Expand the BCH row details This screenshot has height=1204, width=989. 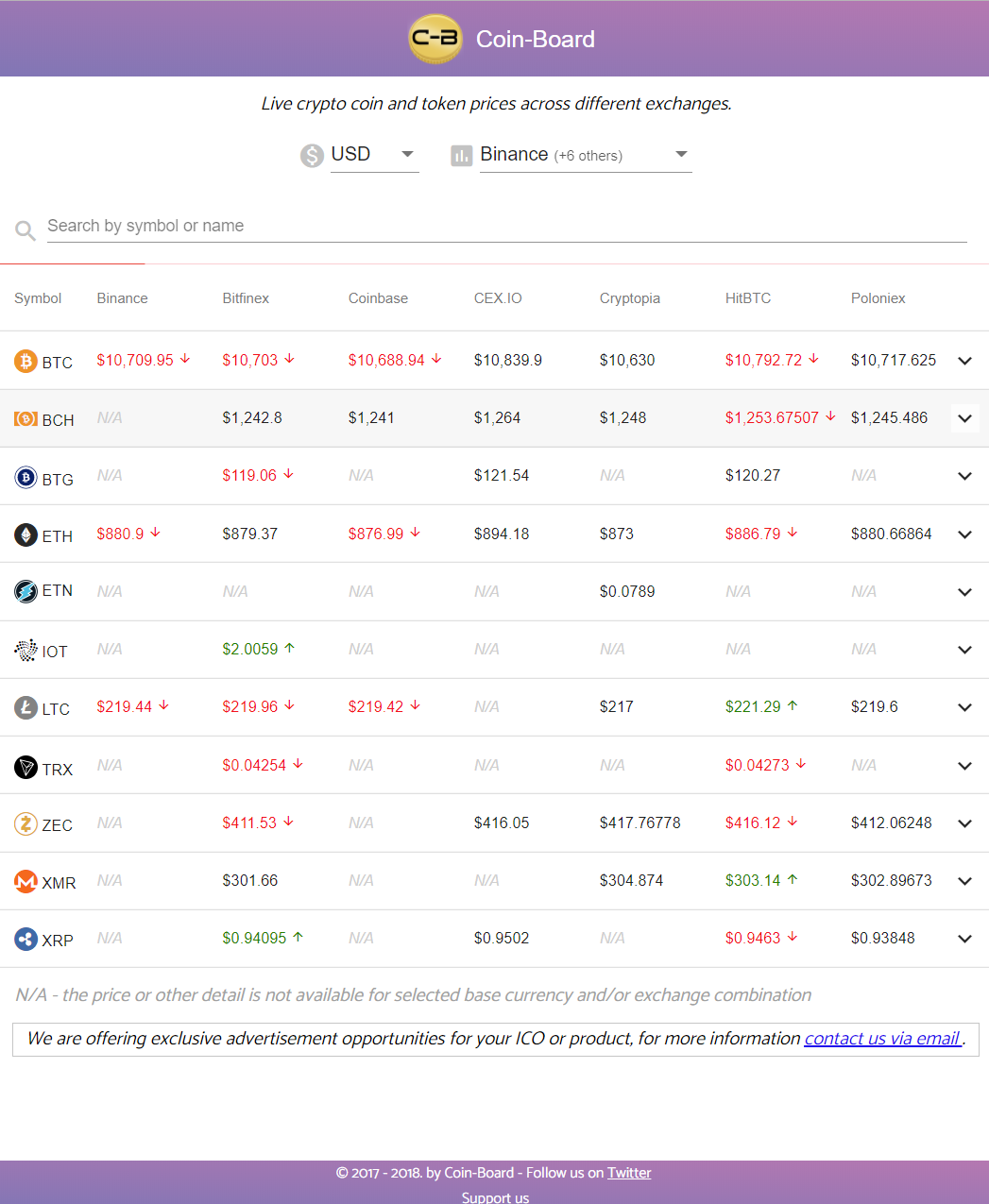click(x=964, y=418)
